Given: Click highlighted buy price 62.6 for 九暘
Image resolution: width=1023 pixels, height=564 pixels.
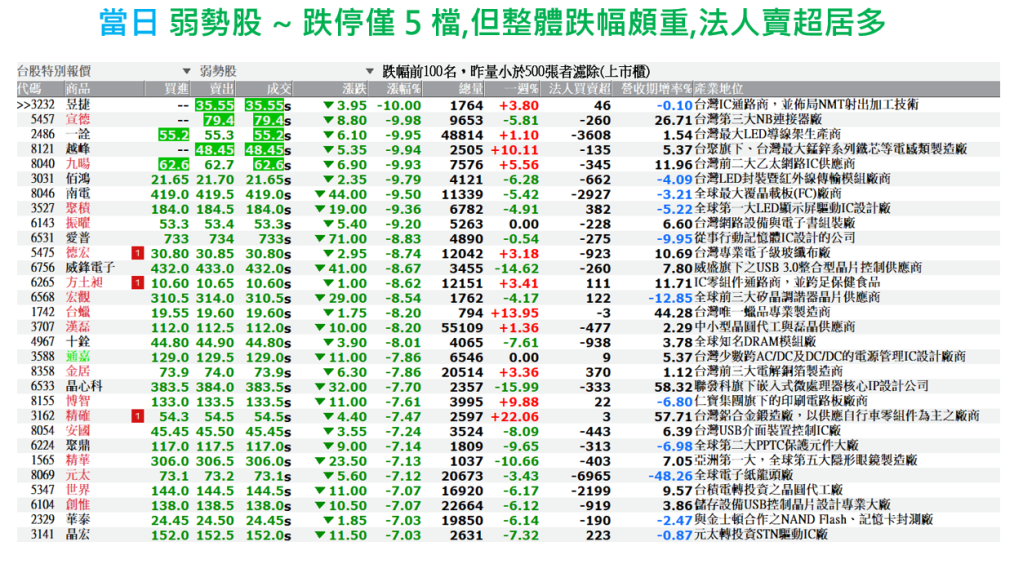Looking at the screenshot, I should click(x=172, y=164).
